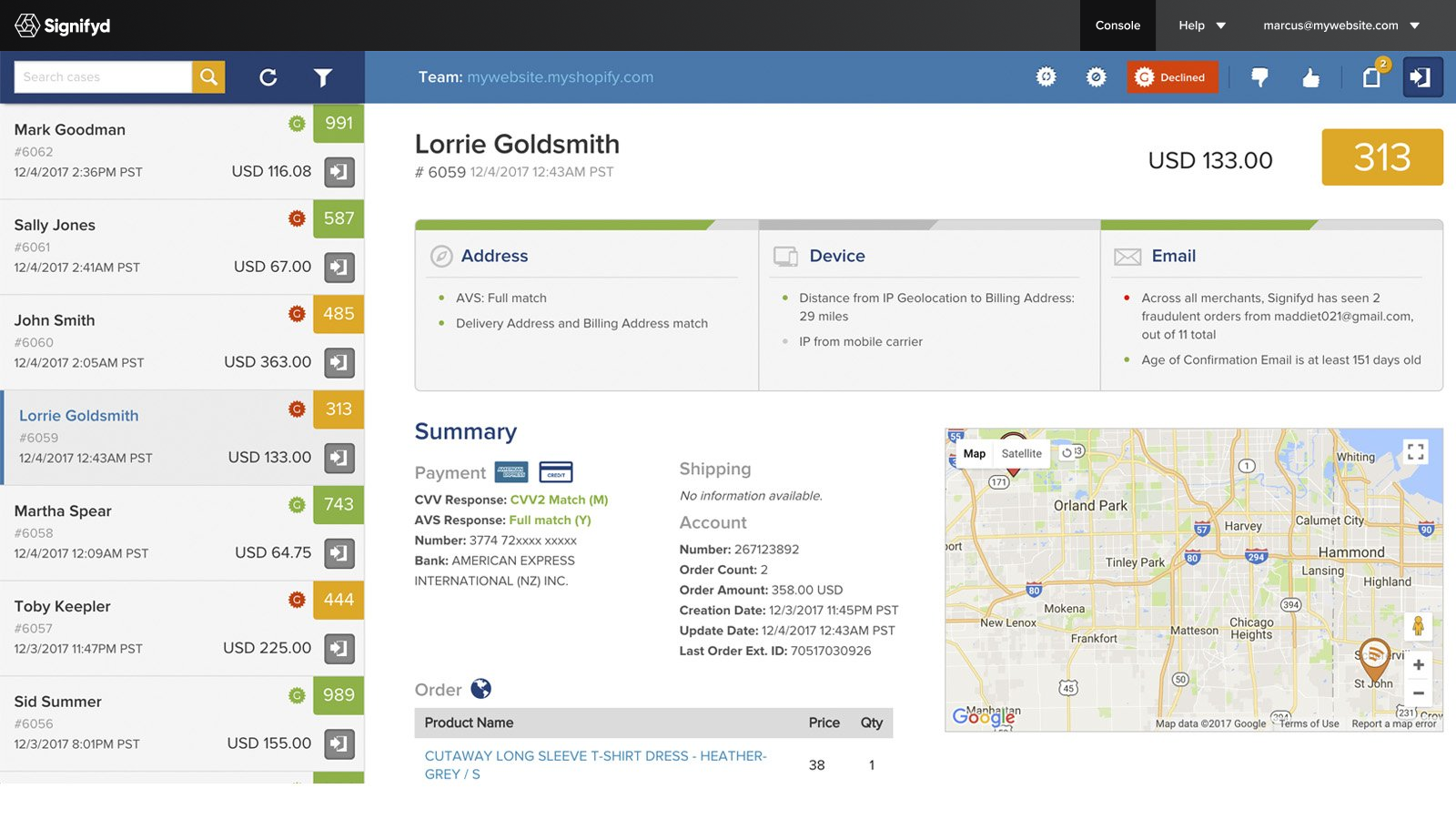Viewport: 1456px width, 819px height.
Task: Click the refresh cases icon
Action: click(268, 77)
